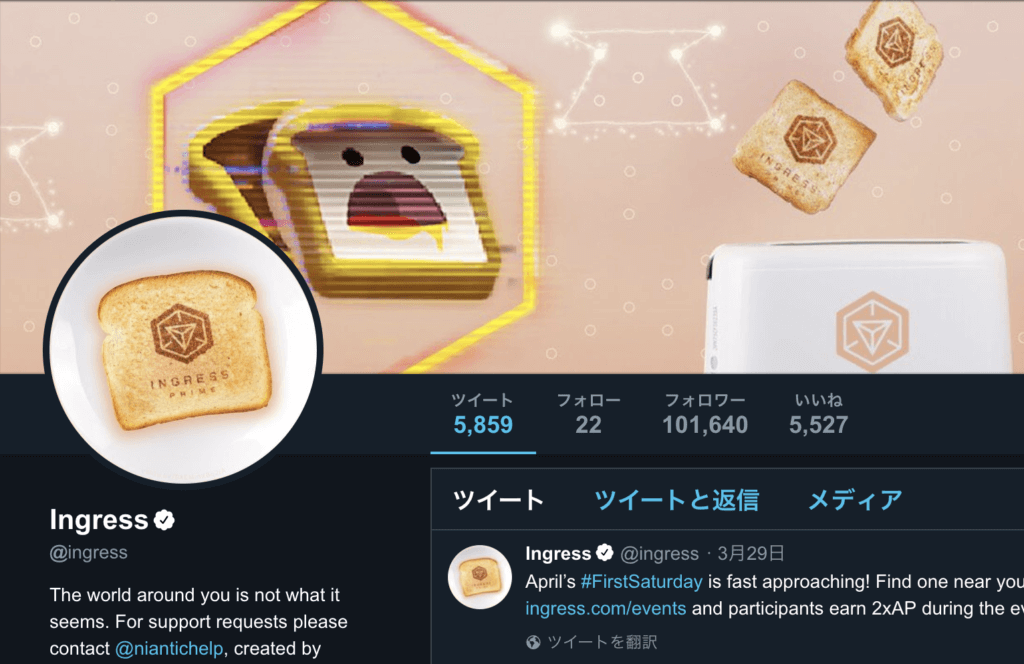Open the ツイート count 5,859 tab

pos(483,414)
